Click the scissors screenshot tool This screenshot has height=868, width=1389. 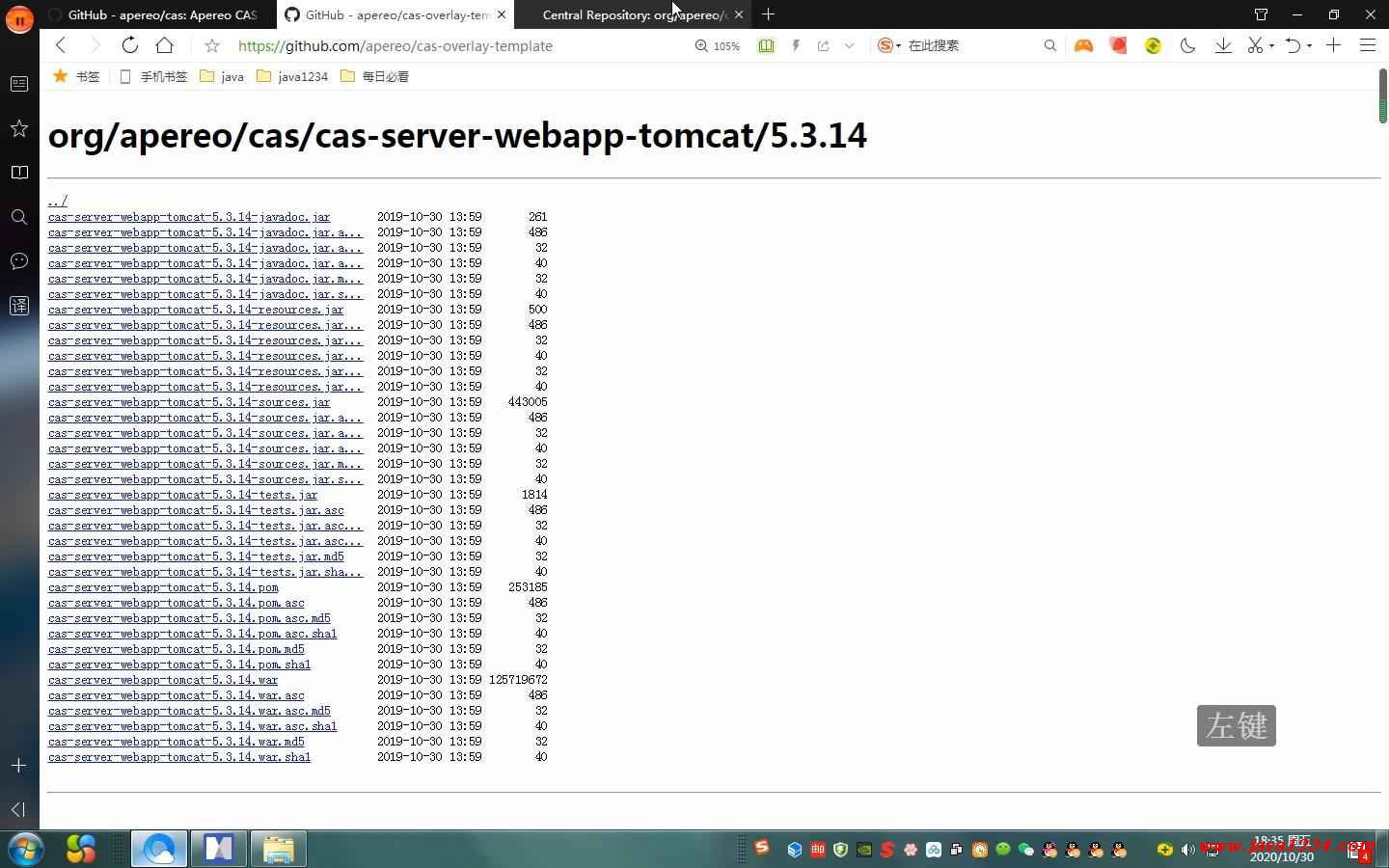1255,45
